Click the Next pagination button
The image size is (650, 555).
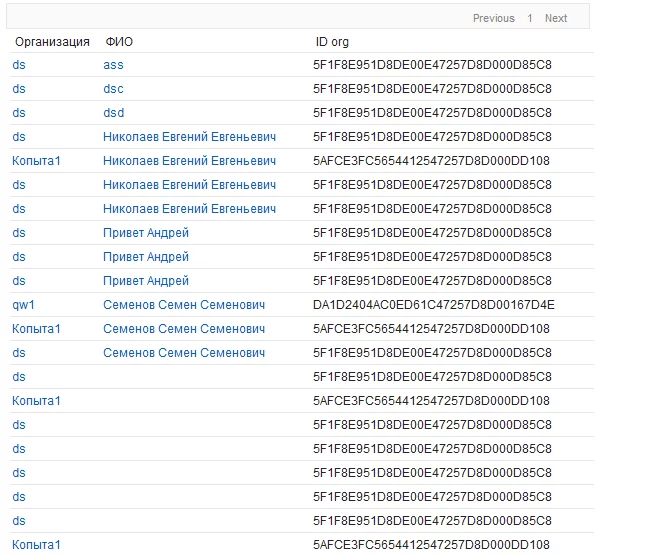click(x=556, y=18)
